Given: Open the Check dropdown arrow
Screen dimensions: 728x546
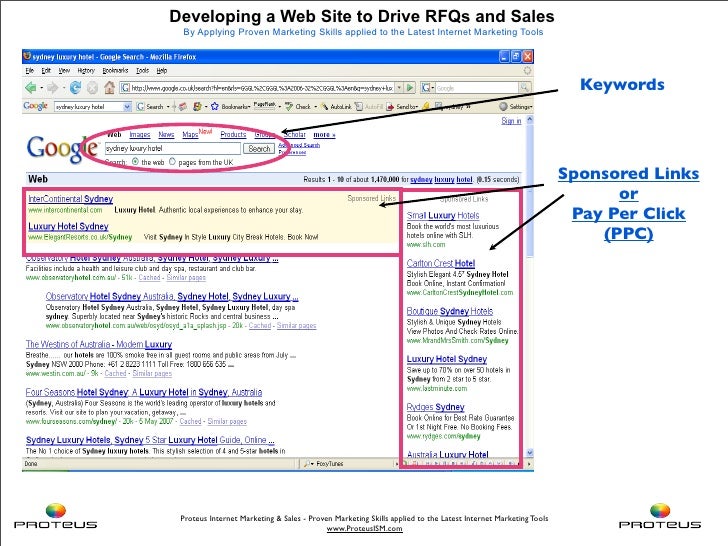Looking at the screenshot, I should pyautogui.click(x=316, y=107).
